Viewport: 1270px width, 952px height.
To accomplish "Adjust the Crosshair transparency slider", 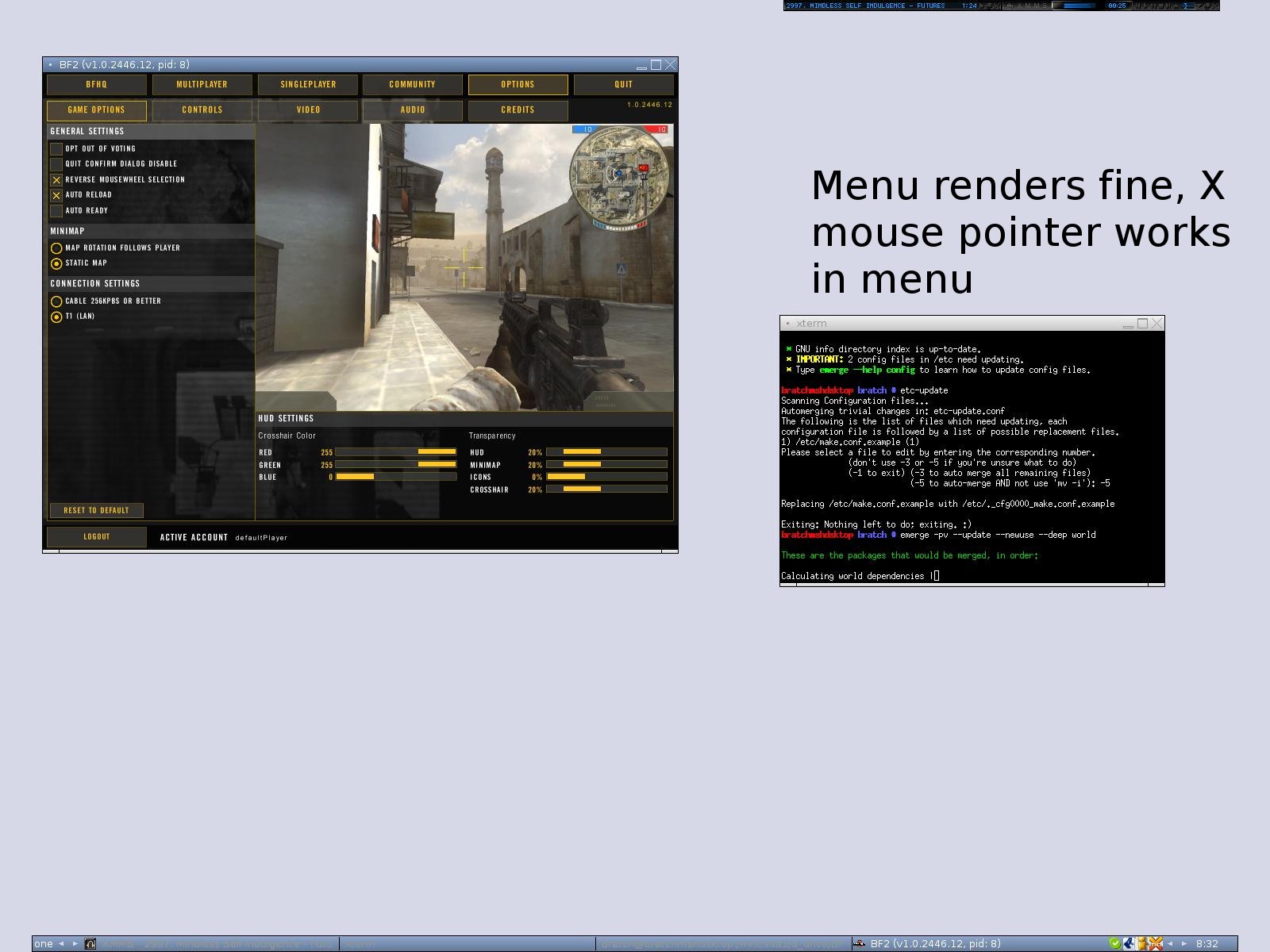I will tap(606, 489).
